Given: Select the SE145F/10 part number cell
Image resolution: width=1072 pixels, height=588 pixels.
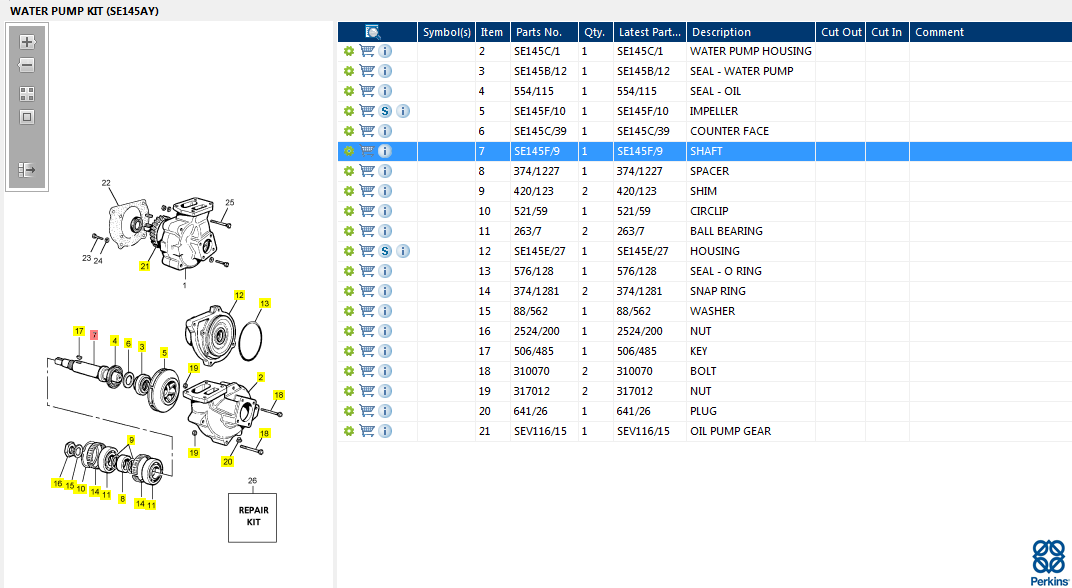Looking at the screenshot, I should coord(544,111).
